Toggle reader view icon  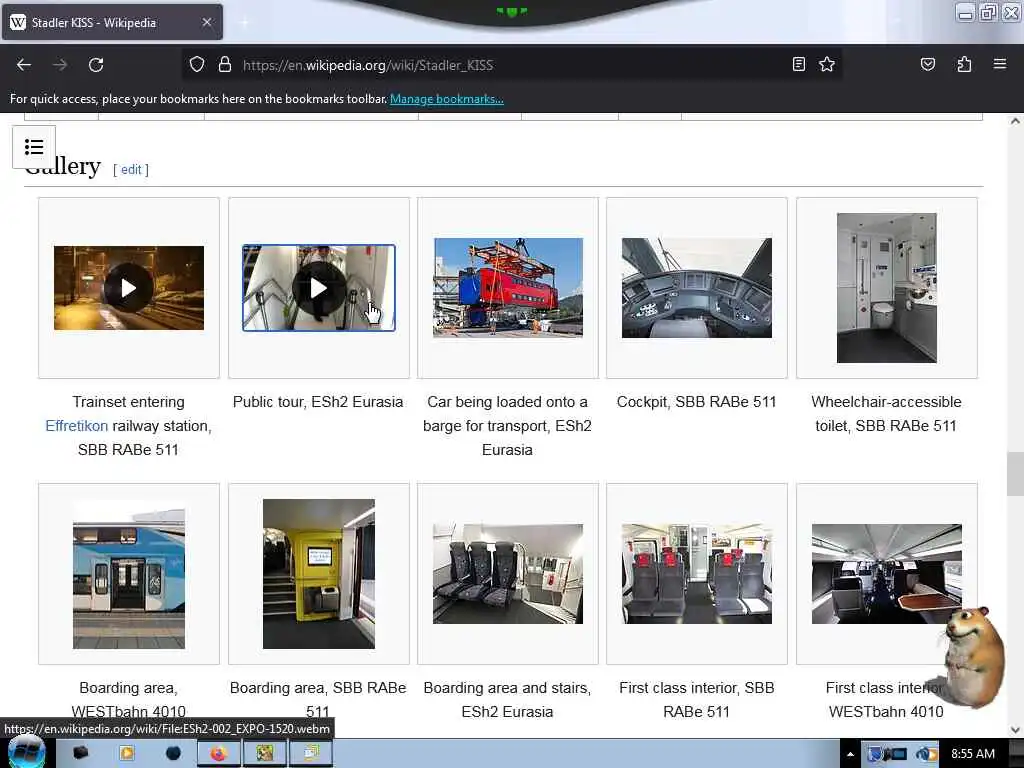click(x=798, y=64)
